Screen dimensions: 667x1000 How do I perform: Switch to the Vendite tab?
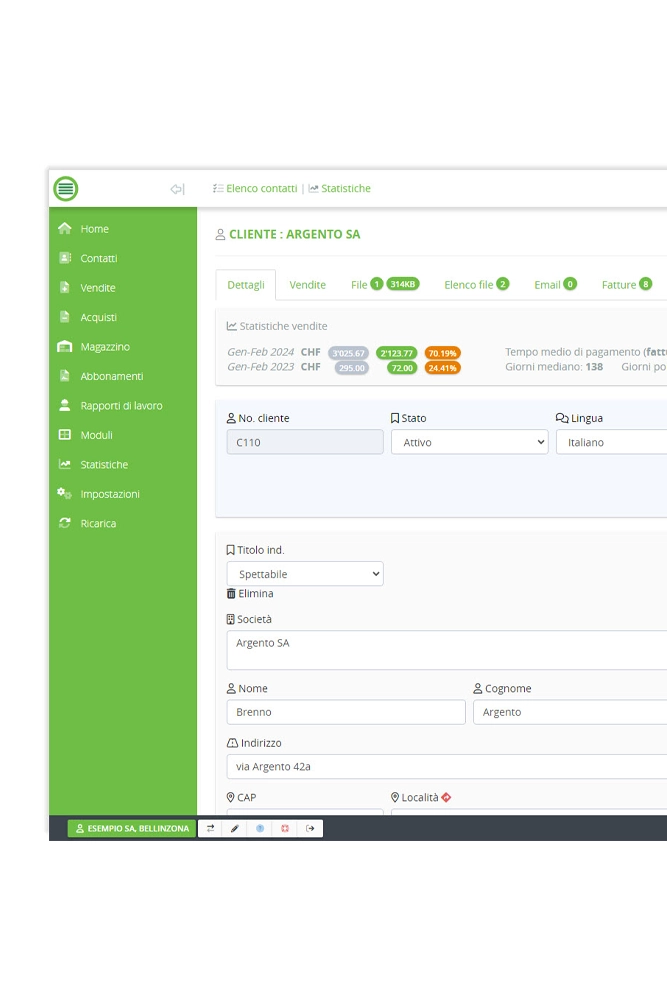[x=307, y=285]
